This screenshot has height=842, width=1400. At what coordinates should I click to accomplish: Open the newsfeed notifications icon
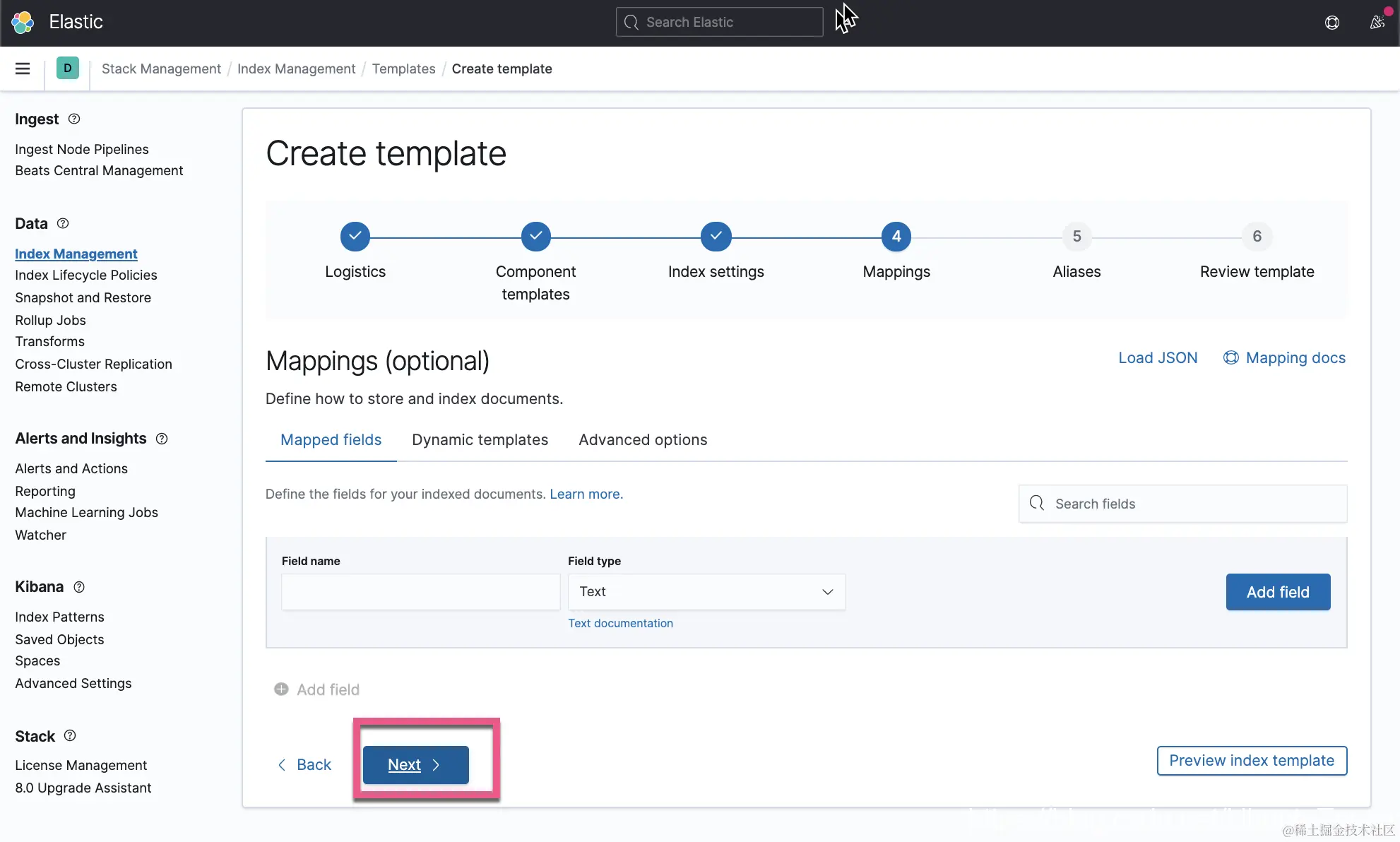click(x=1377, y=23)
